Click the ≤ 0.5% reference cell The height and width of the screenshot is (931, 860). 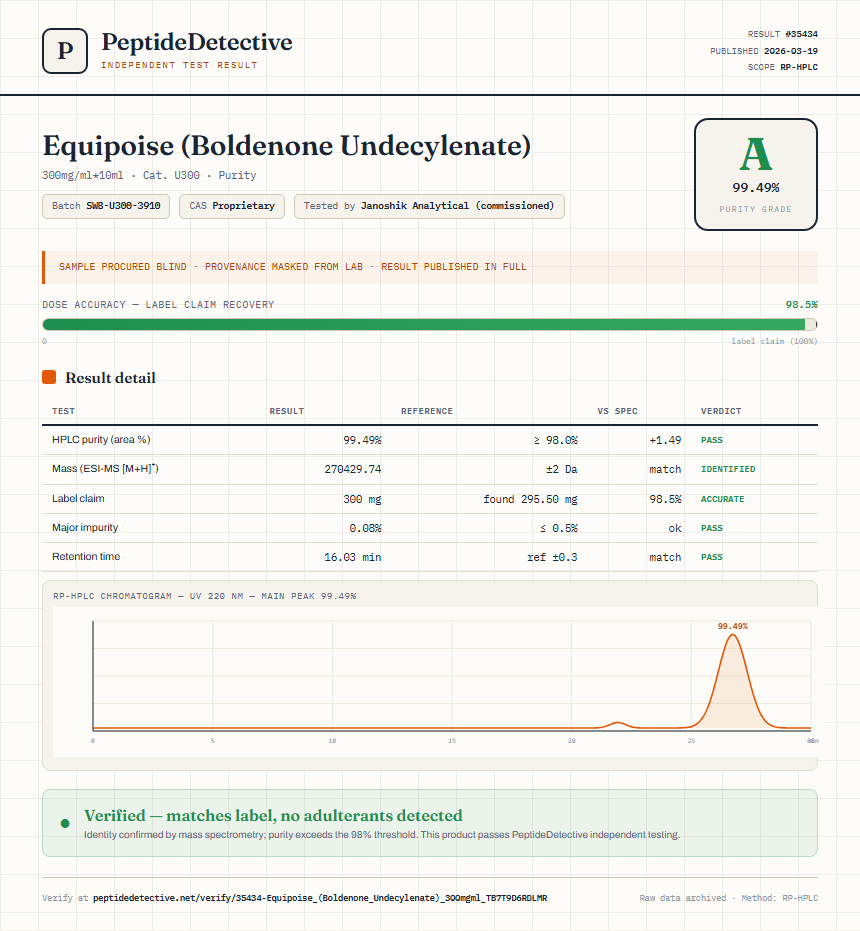(559, 528)
